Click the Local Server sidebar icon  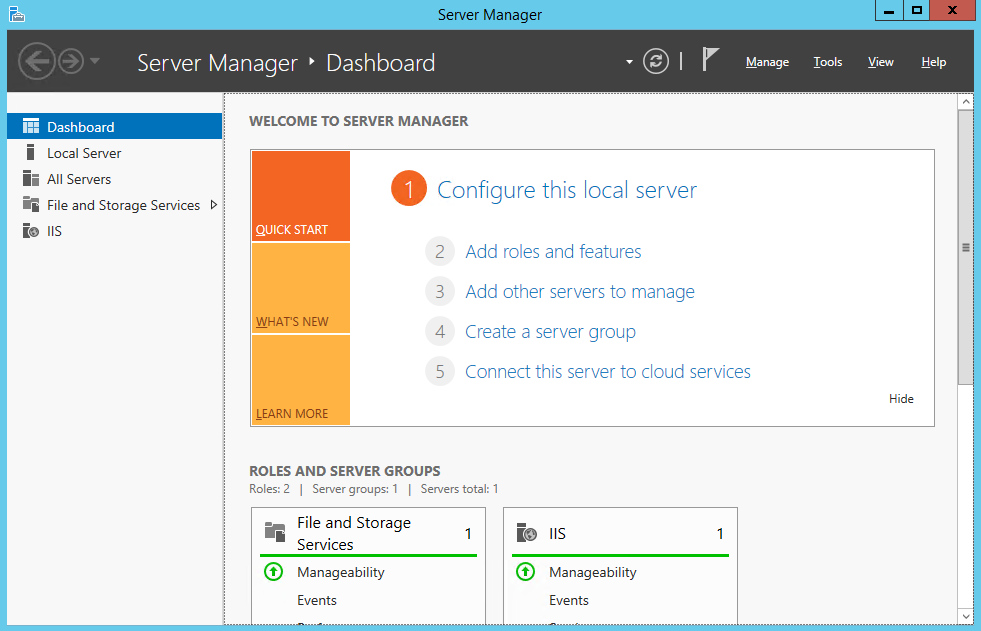pos(31,153)
